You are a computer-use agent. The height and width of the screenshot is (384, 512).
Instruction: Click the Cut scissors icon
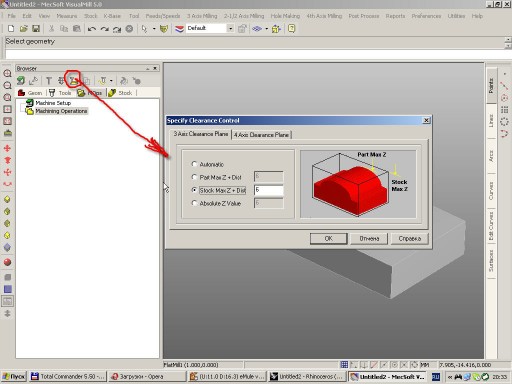click(51, 29)
